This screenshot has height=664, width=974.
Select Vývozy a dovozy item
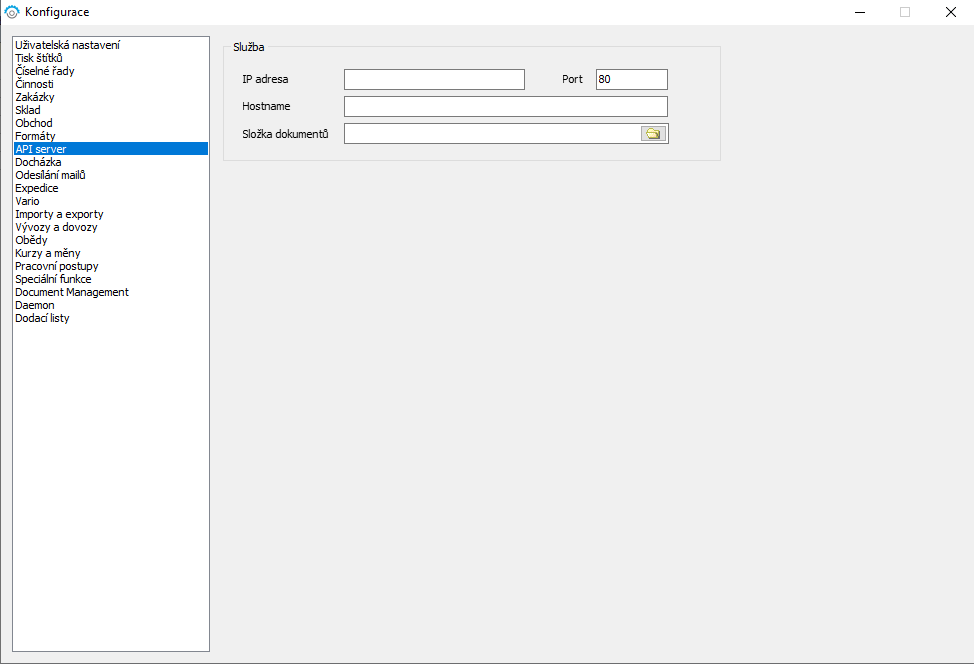tap(111, 227)
